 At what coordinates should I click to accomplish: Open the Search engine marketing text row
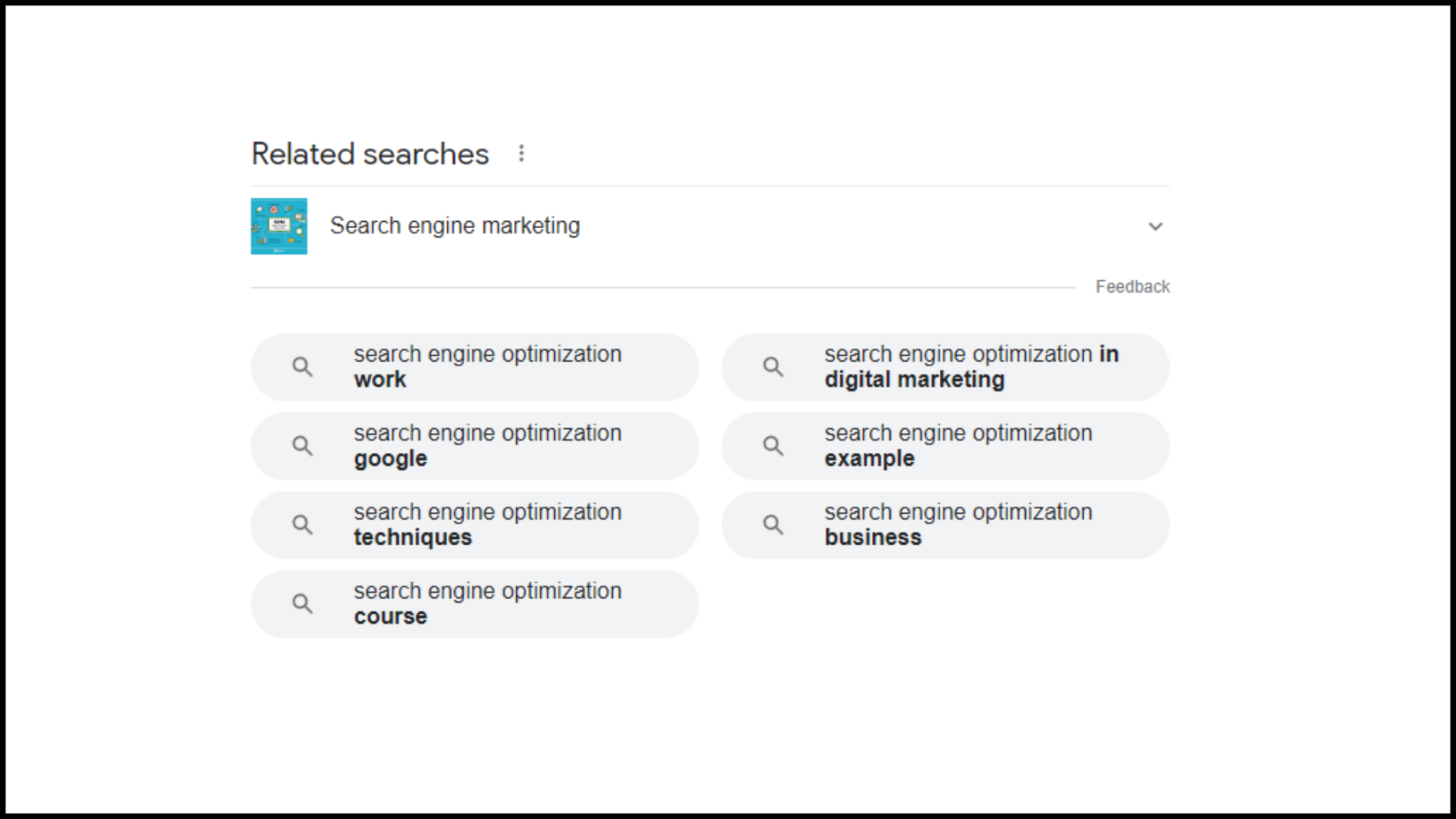(710, 226)
